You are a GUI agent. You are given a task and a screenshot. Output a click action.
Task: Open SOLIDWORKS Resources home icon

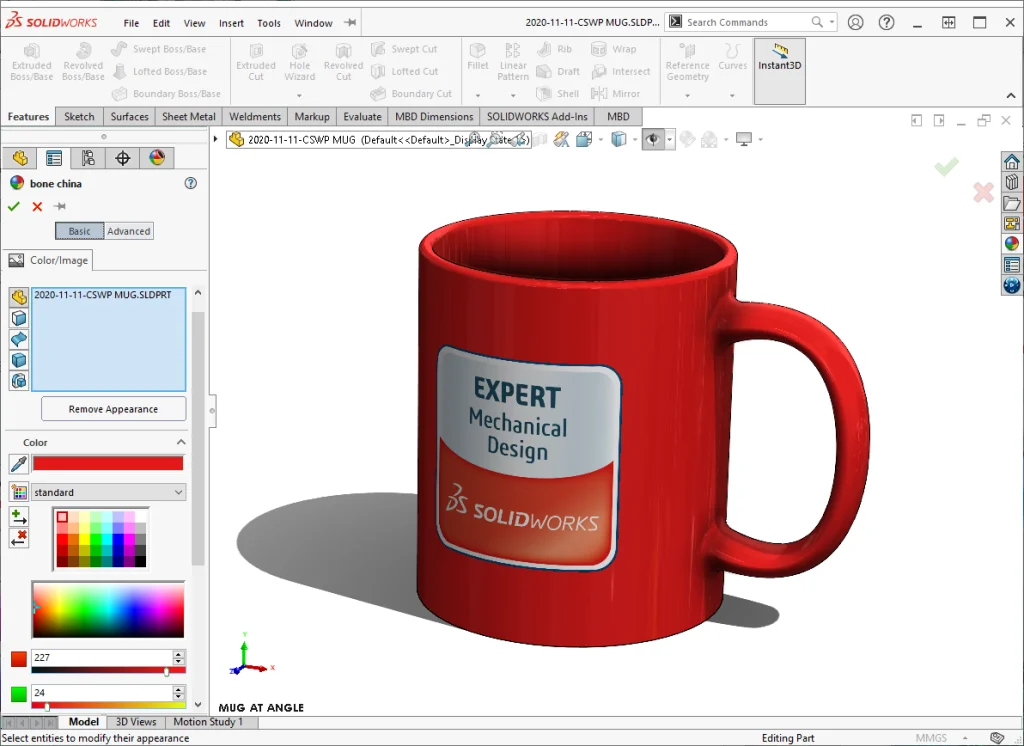click(x=1011, y=162)
